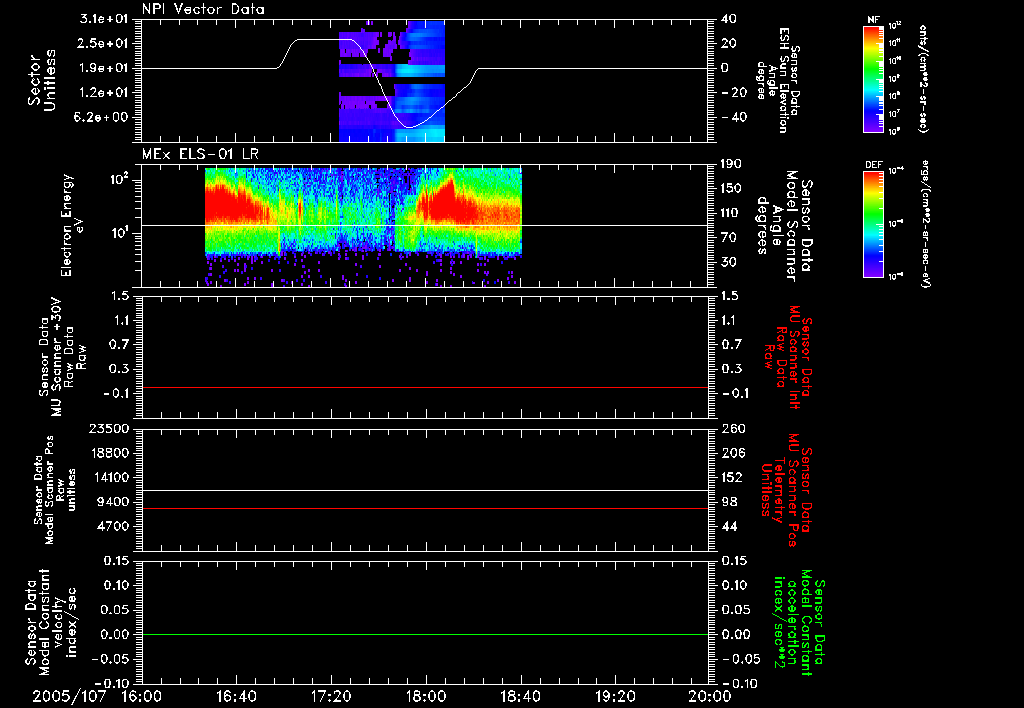Click the red MU Scanner Pos telemetry line
Screen dimensions: 1024x708
425,508
